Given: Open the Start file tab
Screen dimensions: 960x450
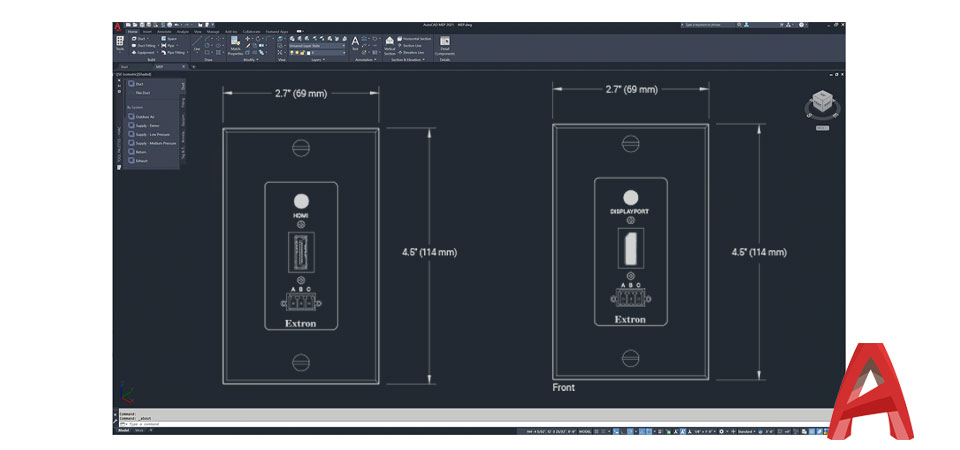Looking at the screenshot, I should (124, 67).
